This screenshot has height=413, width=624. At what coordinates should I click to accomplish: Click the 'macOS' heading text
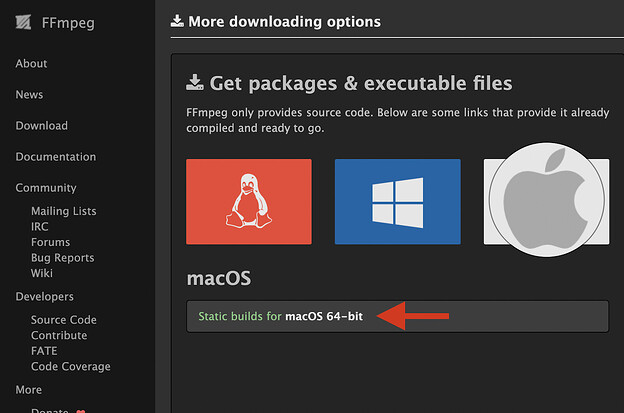click(219, 278)
